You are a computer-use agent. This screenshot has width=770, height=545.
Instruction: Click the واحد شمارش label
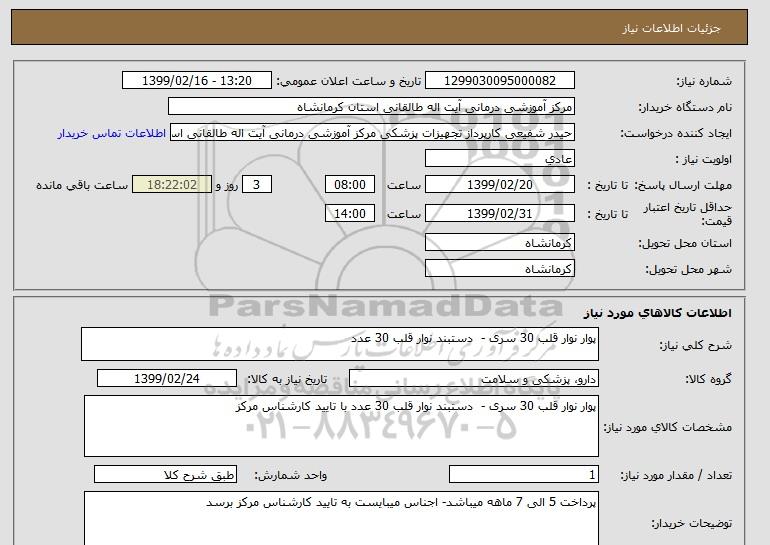pyautogui.click(x=291, y=475)
